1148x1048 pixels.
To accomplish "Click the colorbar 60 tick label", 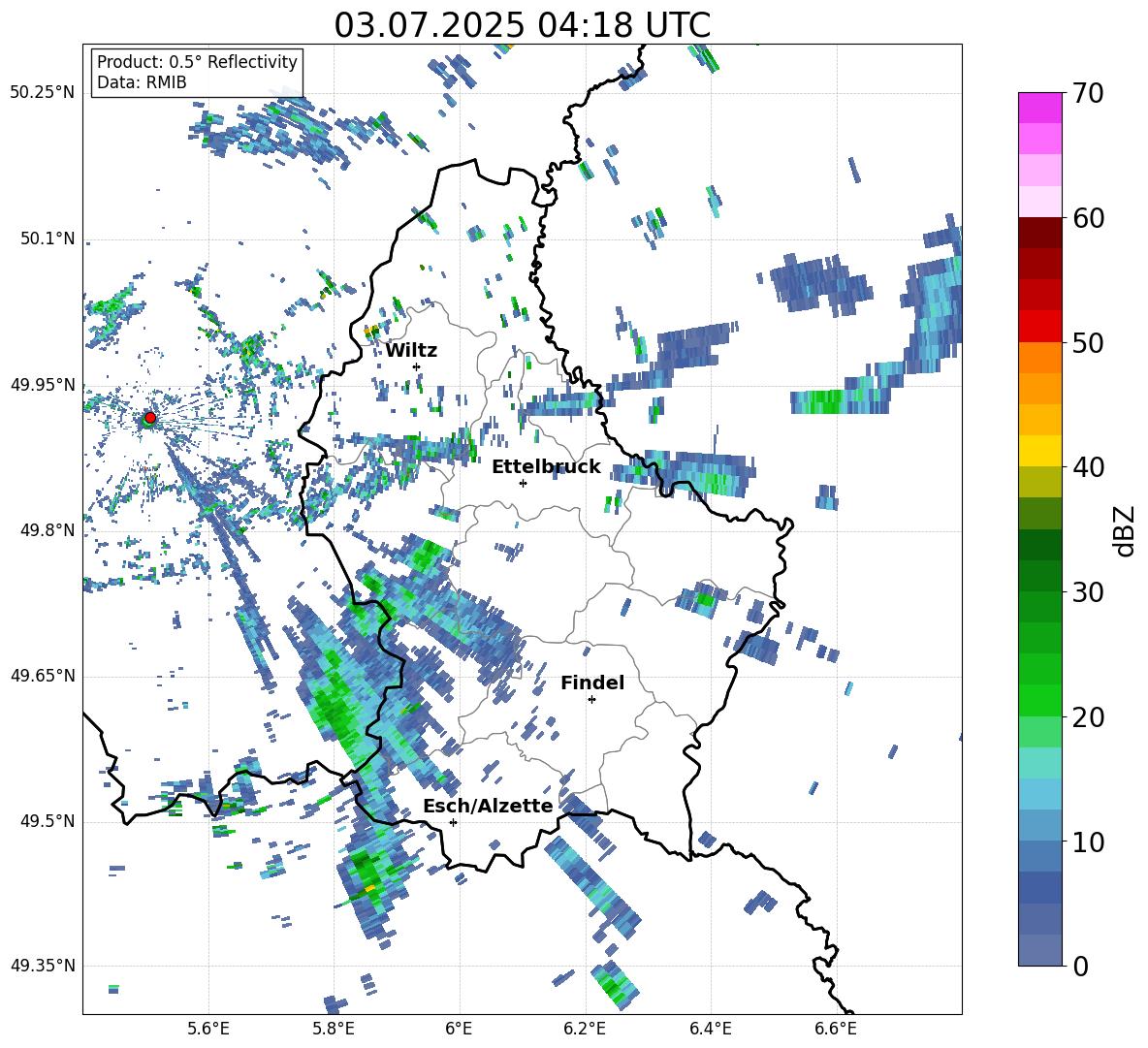I will point(1088,218).
